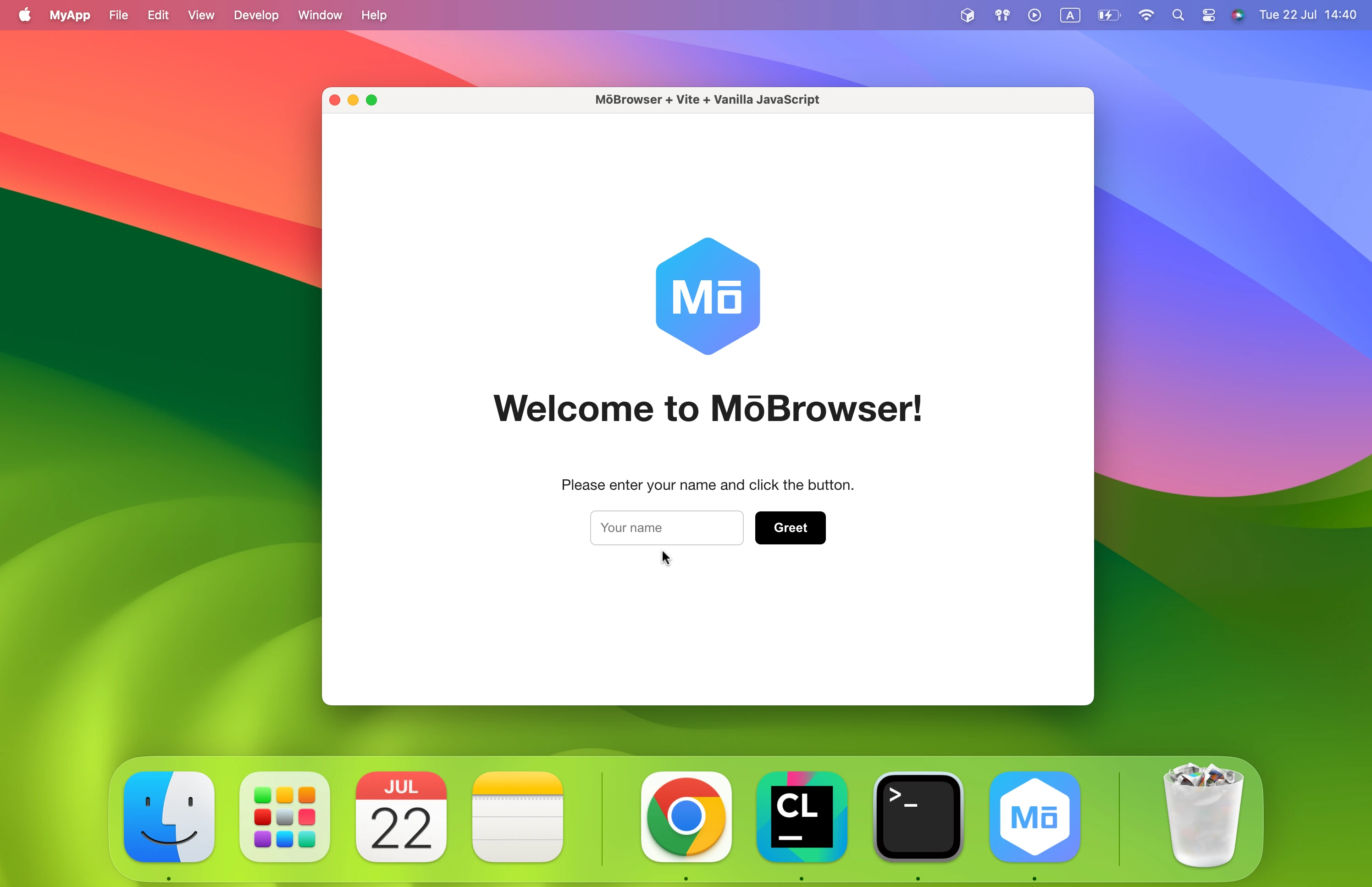
Task: Open Control Center in the menu bar
Action: pos(1208,14)
